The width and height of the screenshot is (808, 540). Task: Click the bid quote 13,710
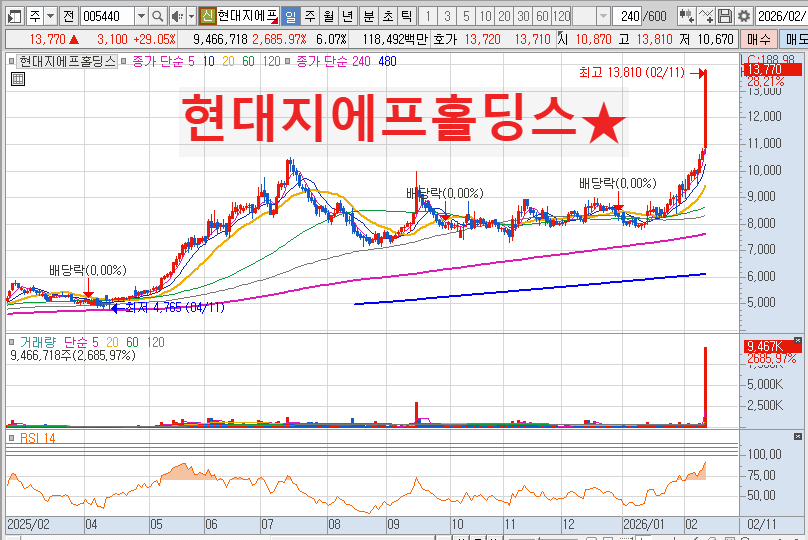click(532, 39)
